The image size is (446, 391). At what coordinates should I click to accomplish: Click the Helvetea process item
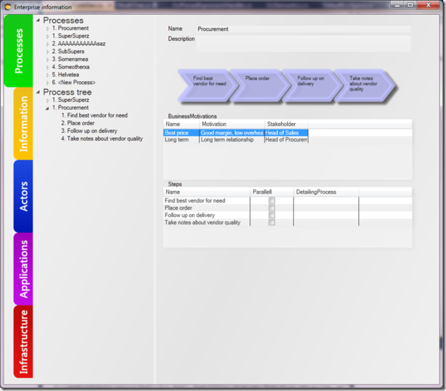point(65,75)
